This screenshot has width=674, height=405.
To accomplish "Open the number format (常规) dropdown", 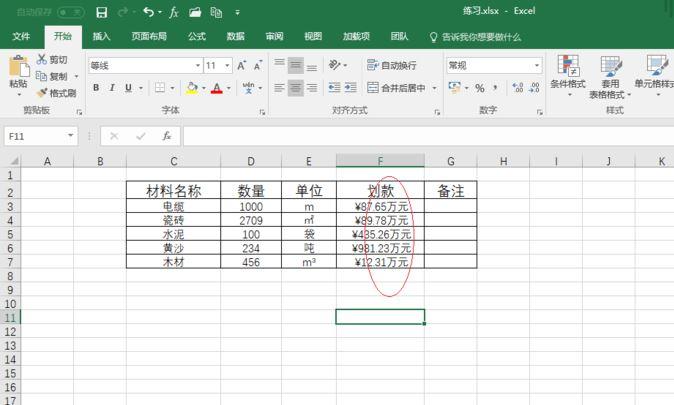I will pyautogui.click(x=537, y=65).
